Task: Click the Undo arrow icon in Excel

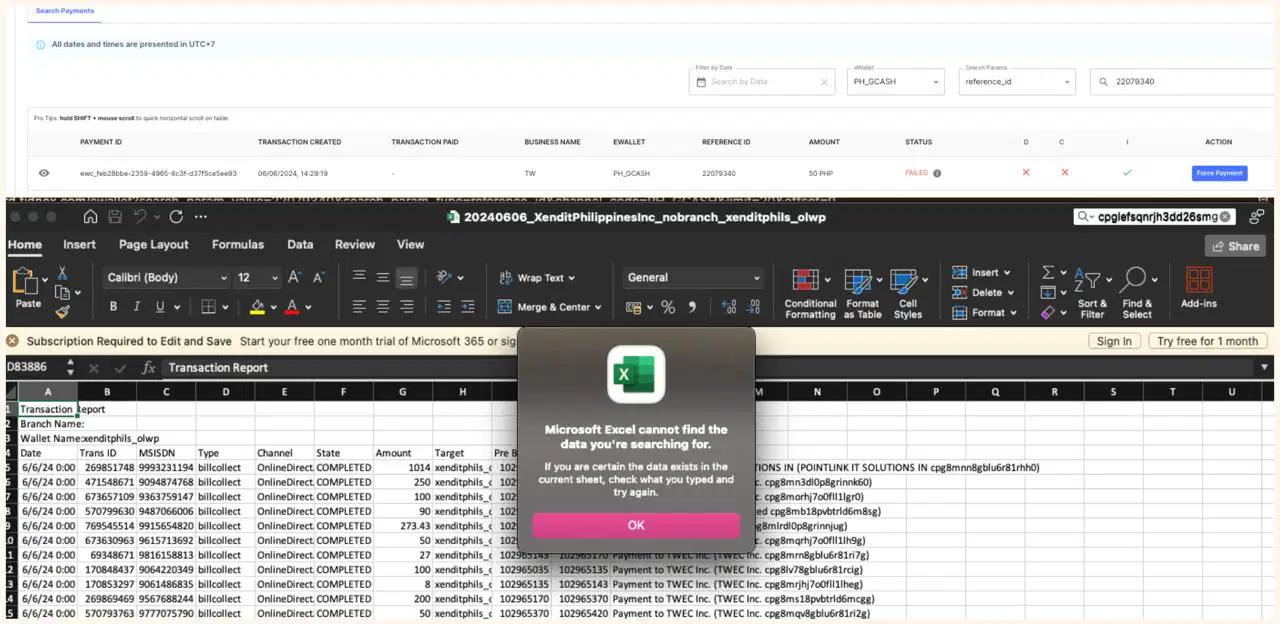Action: 140,217
